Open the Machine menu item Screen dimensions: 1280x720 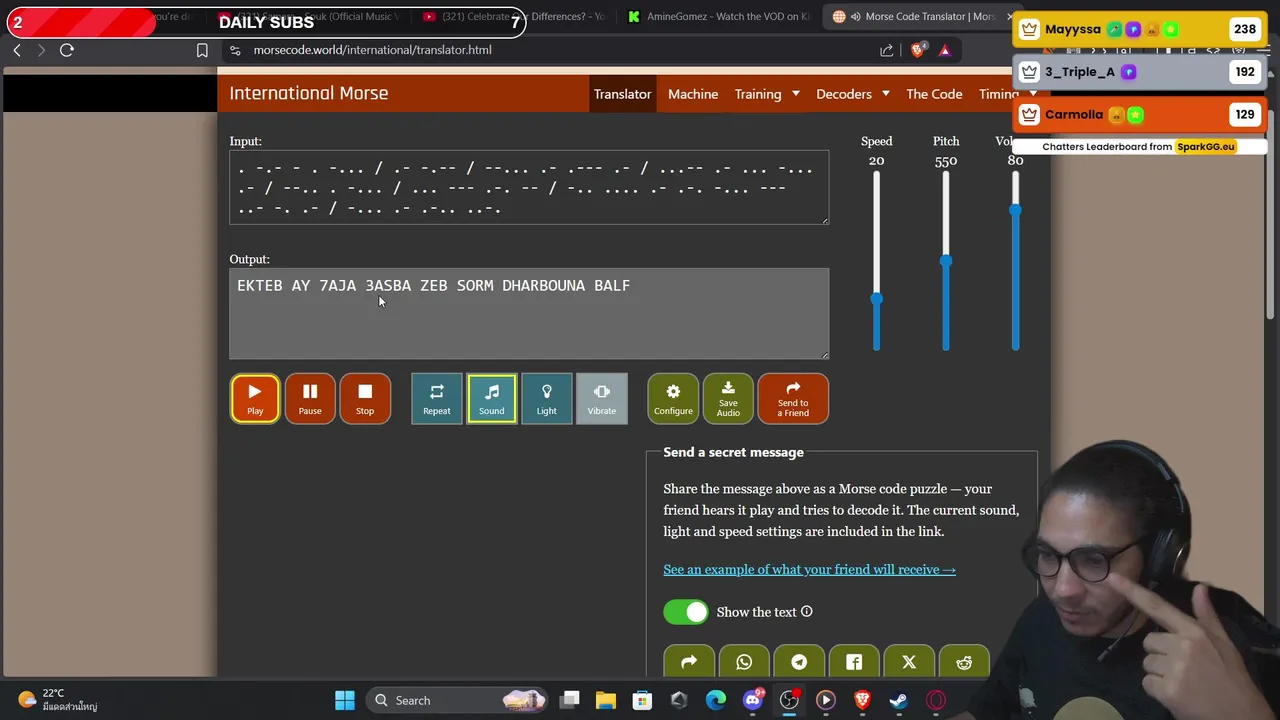pyautogui.click(x=693, y=94)
